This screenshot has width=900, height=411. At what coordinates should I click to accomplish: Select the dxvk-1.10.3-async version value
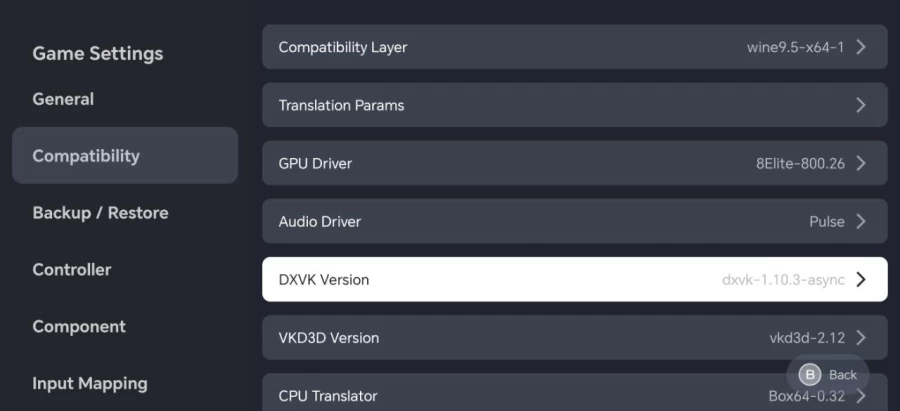coord(783,280)
